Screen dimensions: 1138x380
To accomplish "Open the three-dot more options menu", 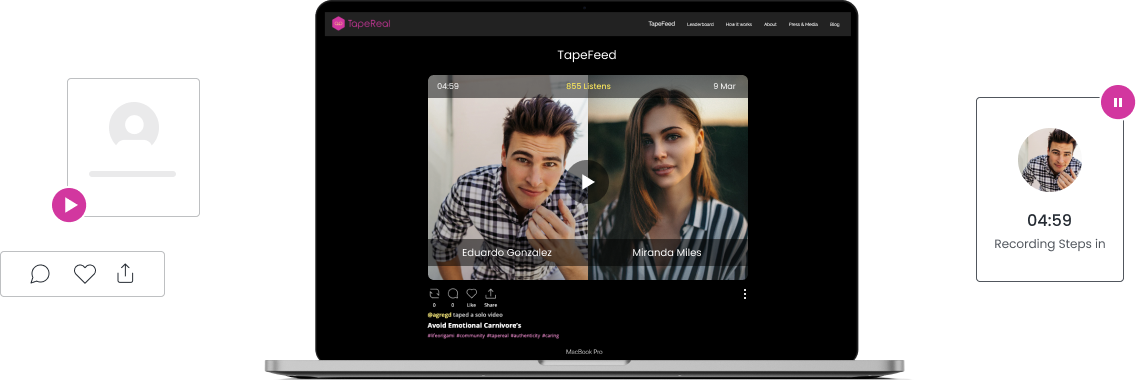I will (745, 294).
